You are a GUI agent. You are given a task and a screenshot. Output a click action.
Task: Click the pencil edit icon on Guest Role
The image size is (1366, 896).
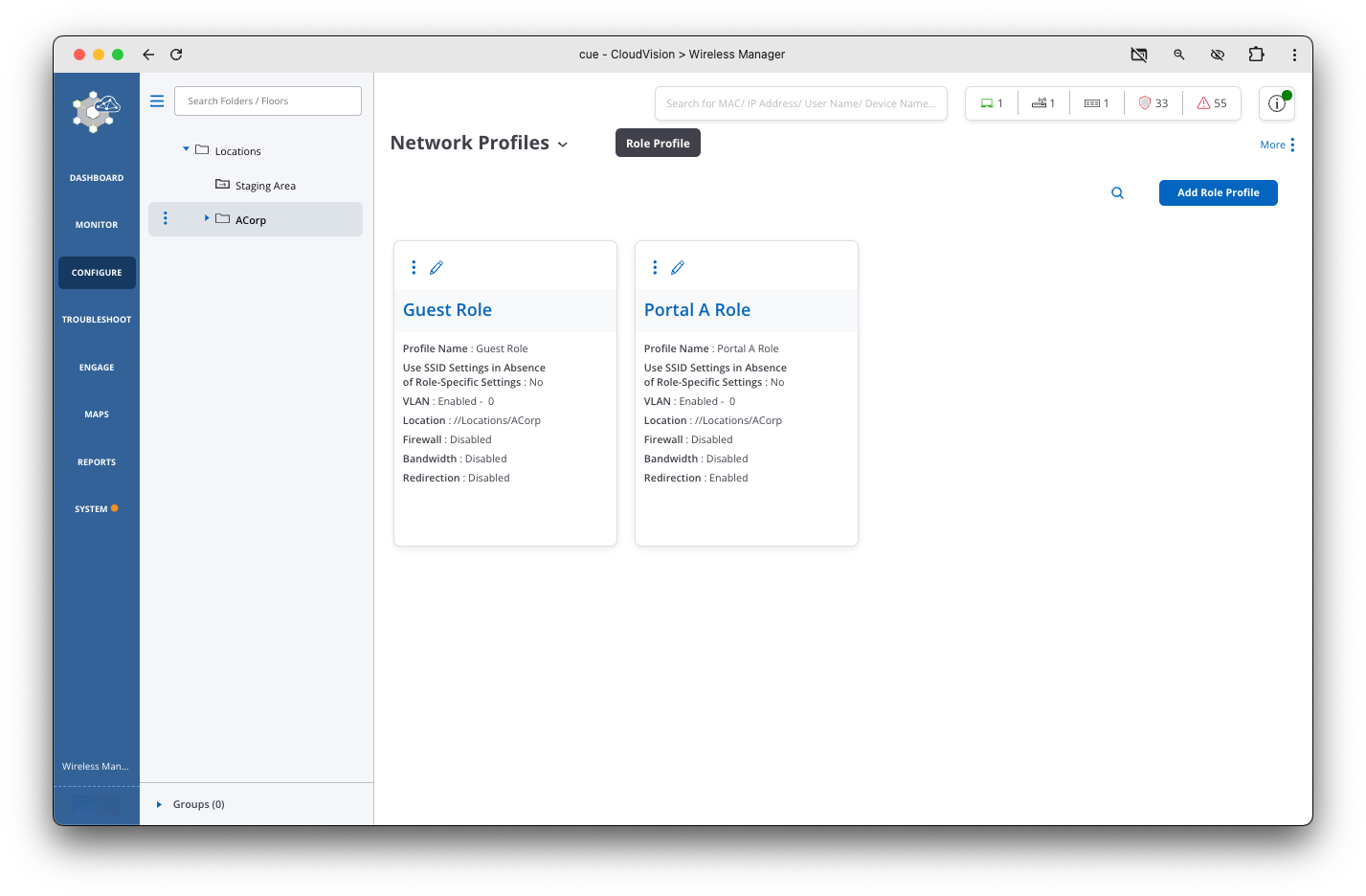[x=437, y=268]
